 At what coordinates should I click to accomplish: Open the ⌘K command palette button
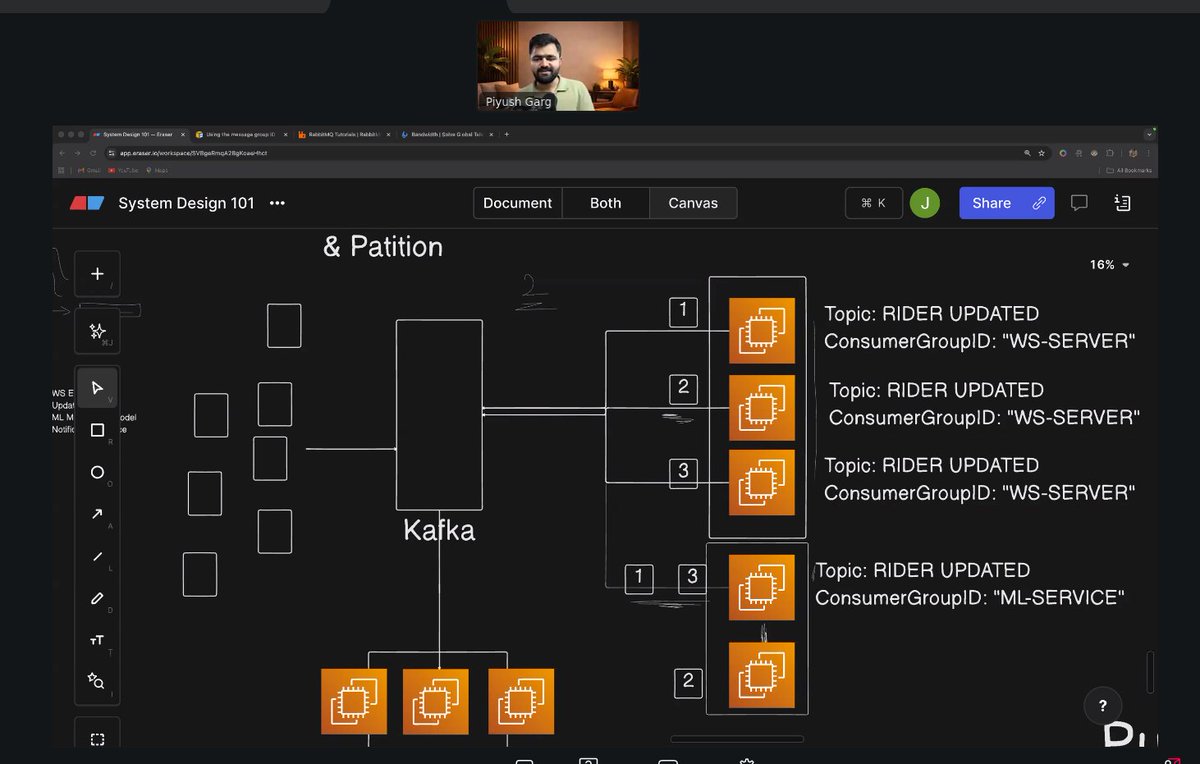pyautogui.click(x=873, y=203)
